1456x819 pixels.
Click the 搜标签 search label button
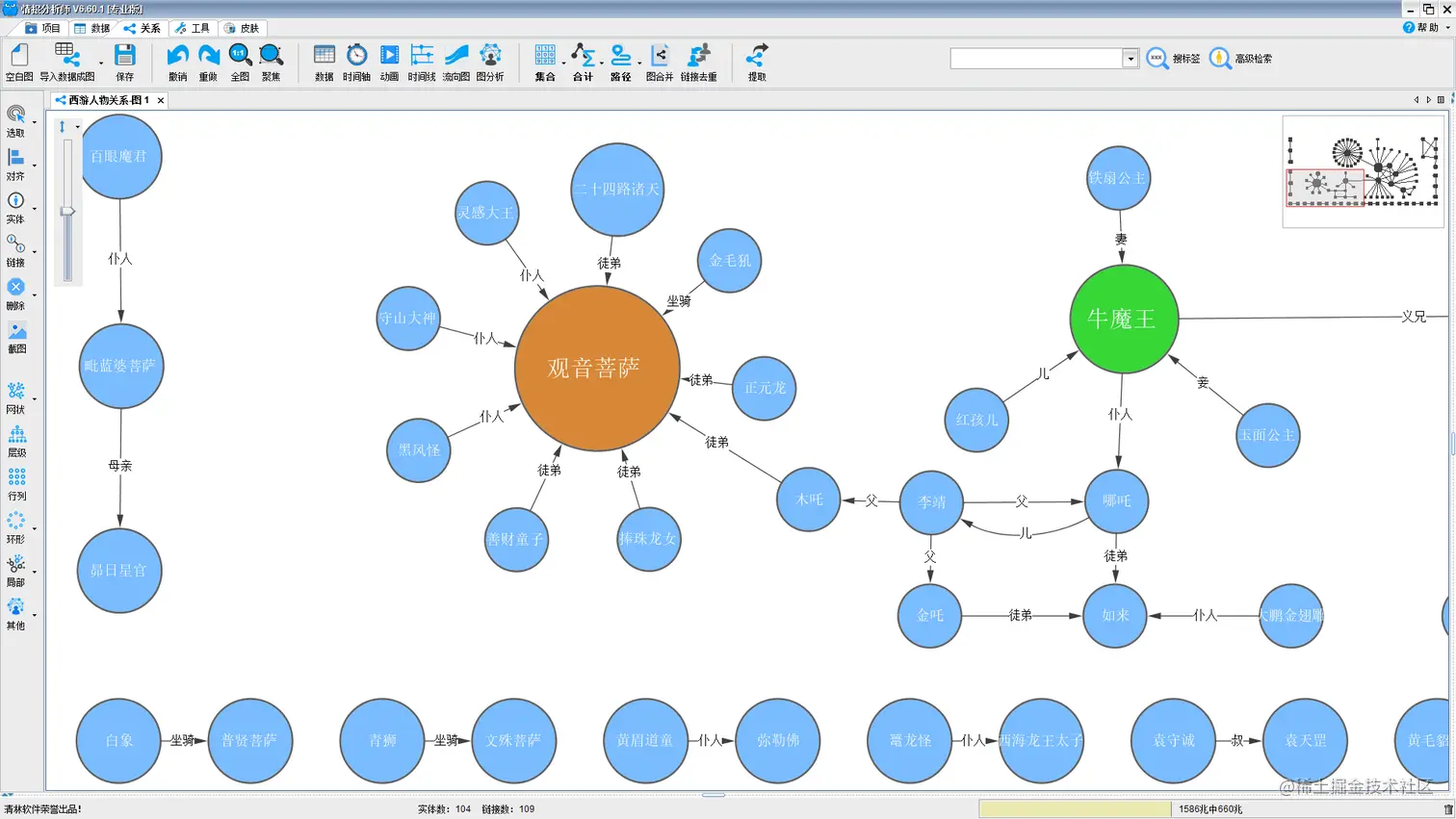tap(1174, 59)
